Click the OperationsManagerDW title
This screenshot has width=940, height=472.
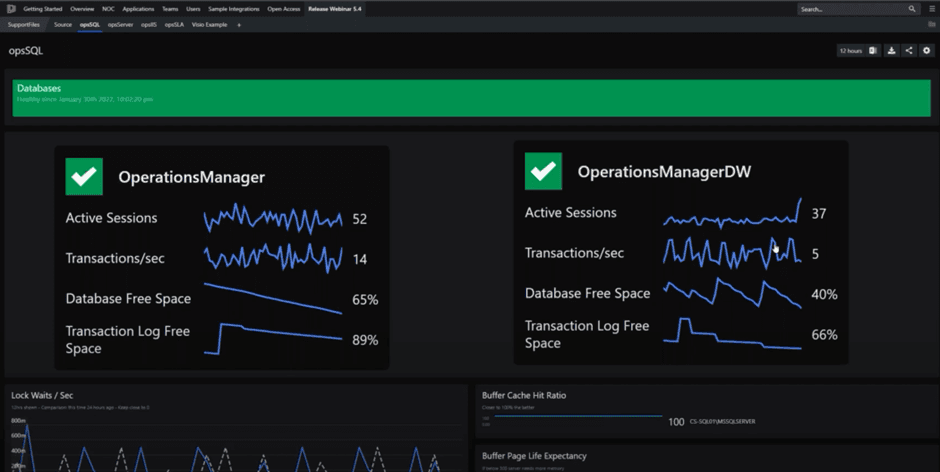click(x=664, y=172)
